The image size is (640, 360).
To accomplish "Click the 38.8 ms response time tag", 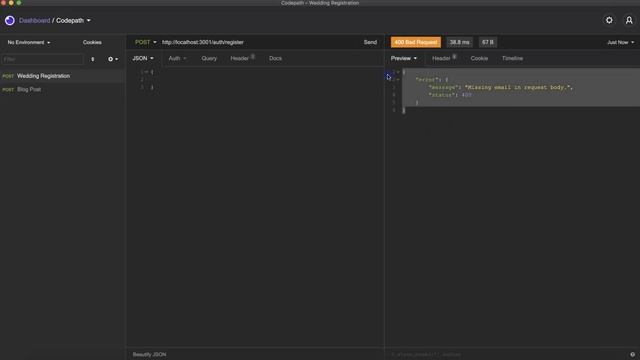I will point(459,42).
